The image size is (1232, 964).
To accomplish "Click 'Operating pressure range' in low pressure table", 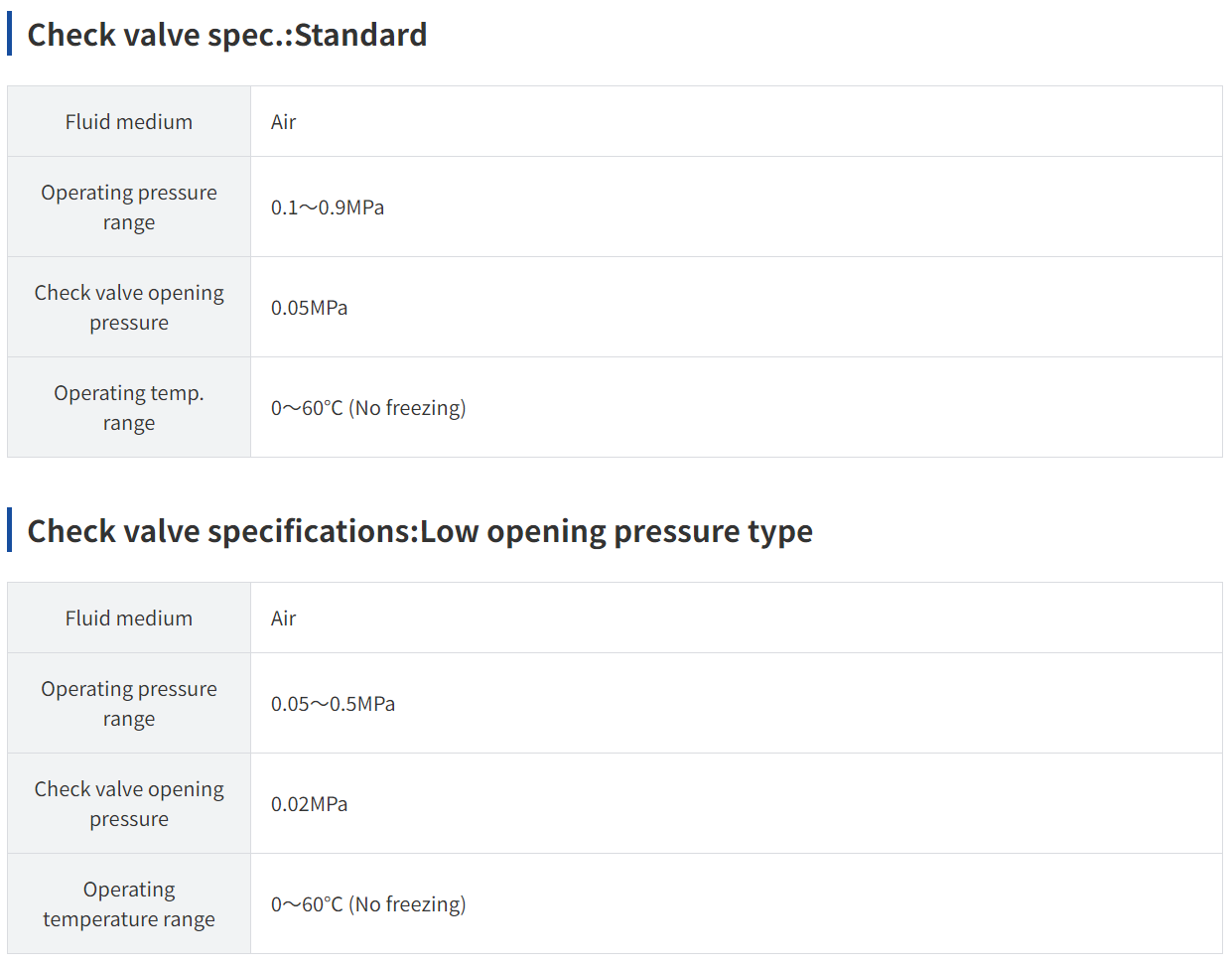I will coord(129,704).
